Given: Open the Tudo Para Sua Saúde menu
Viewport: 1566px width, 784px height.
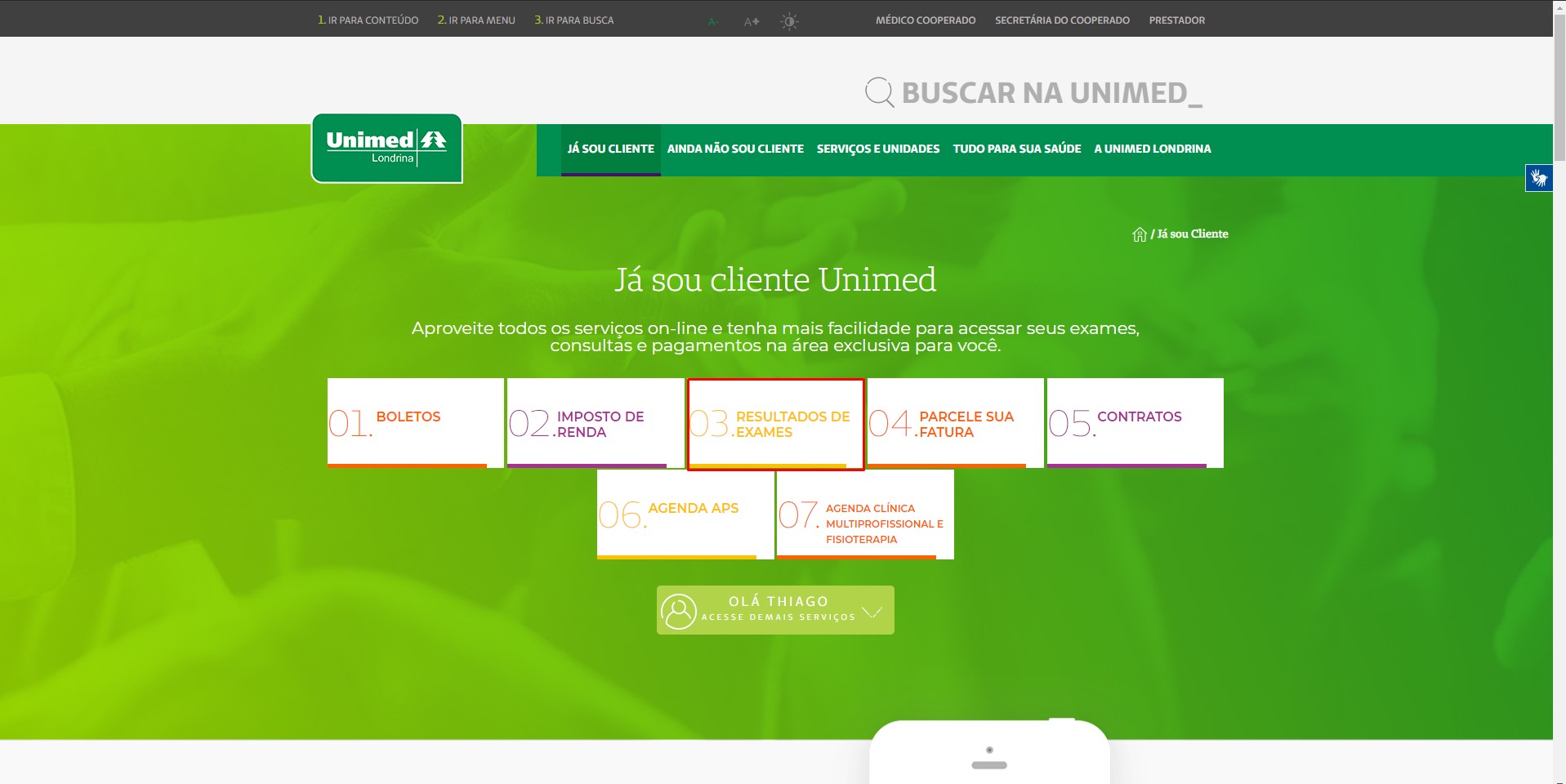Looking at the screenshot, I should (x=1017, y=149).
